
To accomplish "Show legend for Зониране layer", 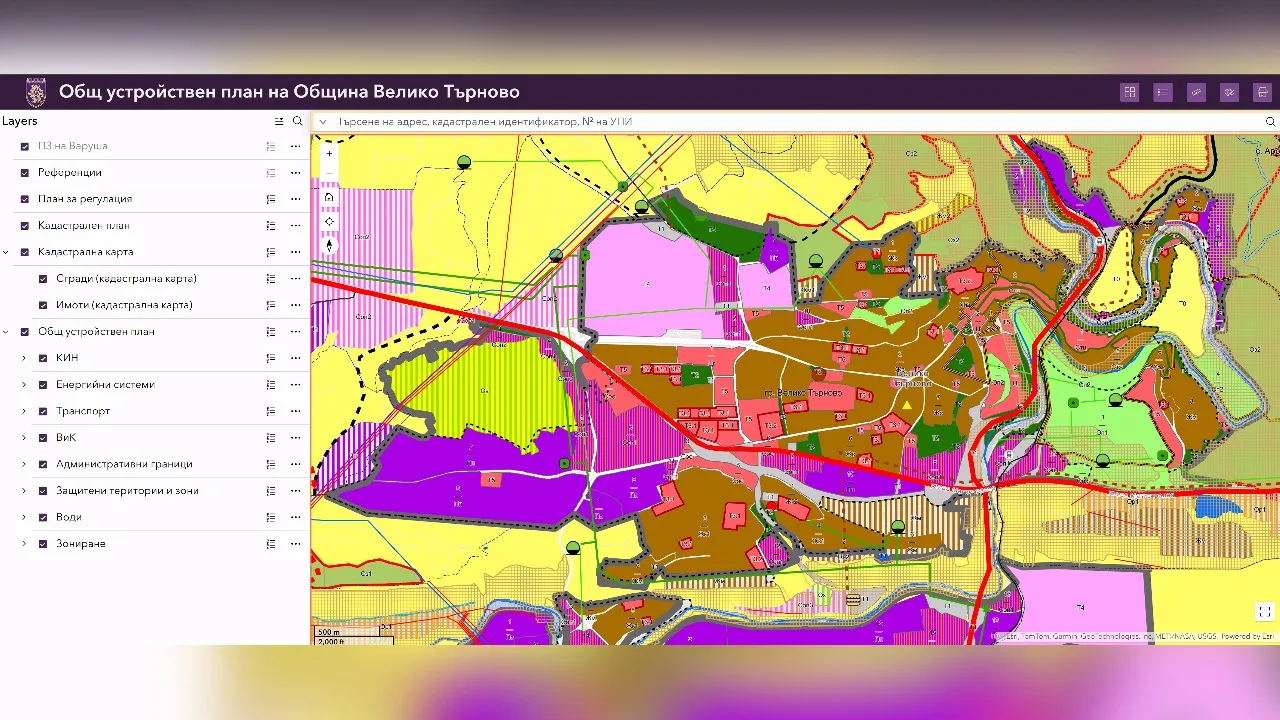I will click(270, 544).
